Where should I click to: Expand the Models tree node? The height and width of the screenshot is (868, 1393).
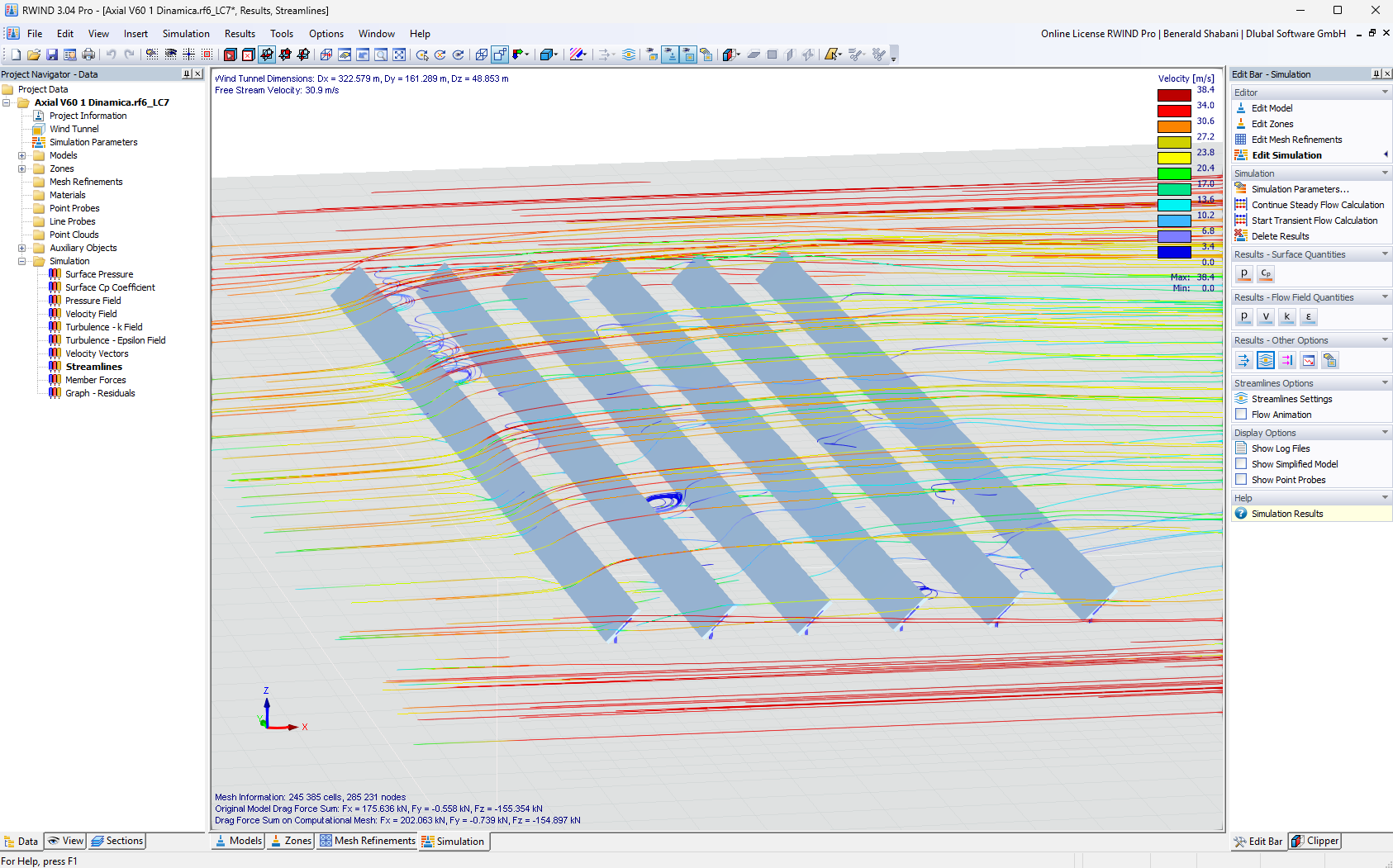(21, 155)
